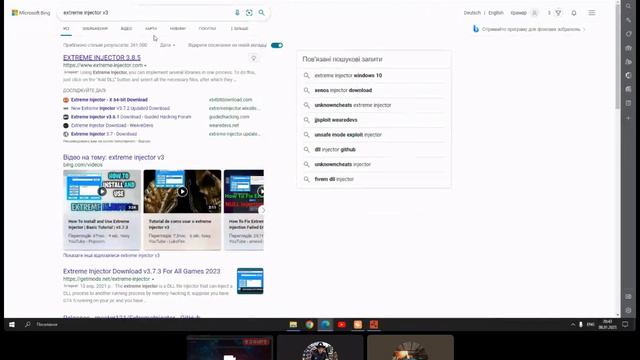Open Extreme Injector Download v3.7.3 result
The image size is (640, 360).
click(x=142, y=271)
